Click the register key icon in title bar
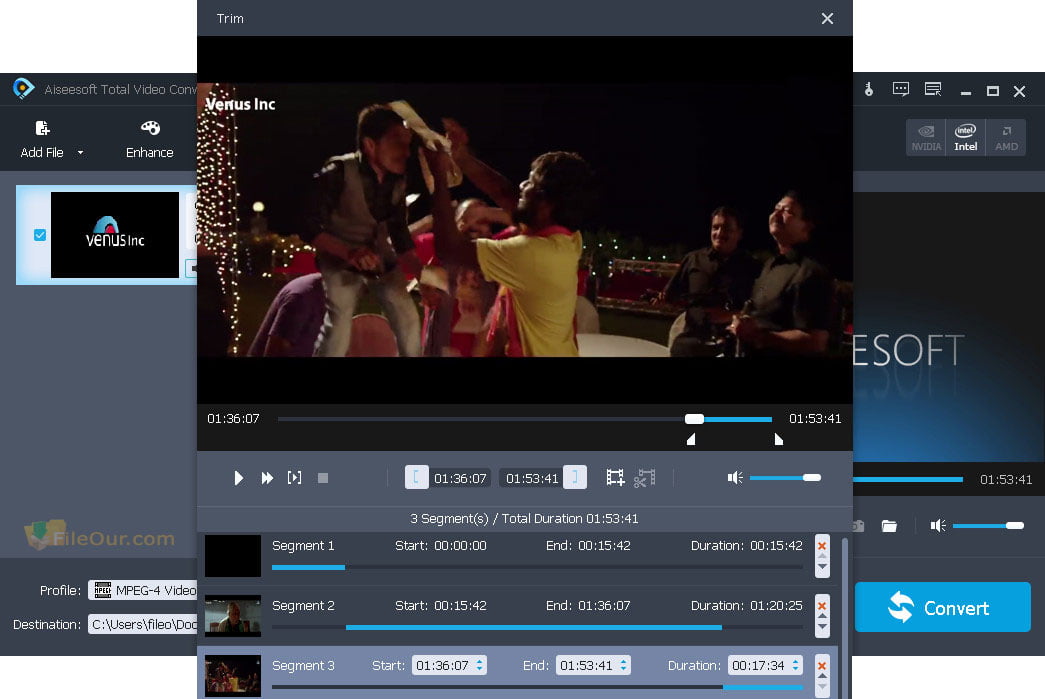This screenshot has height=699, width=1045. pos(868,89)
